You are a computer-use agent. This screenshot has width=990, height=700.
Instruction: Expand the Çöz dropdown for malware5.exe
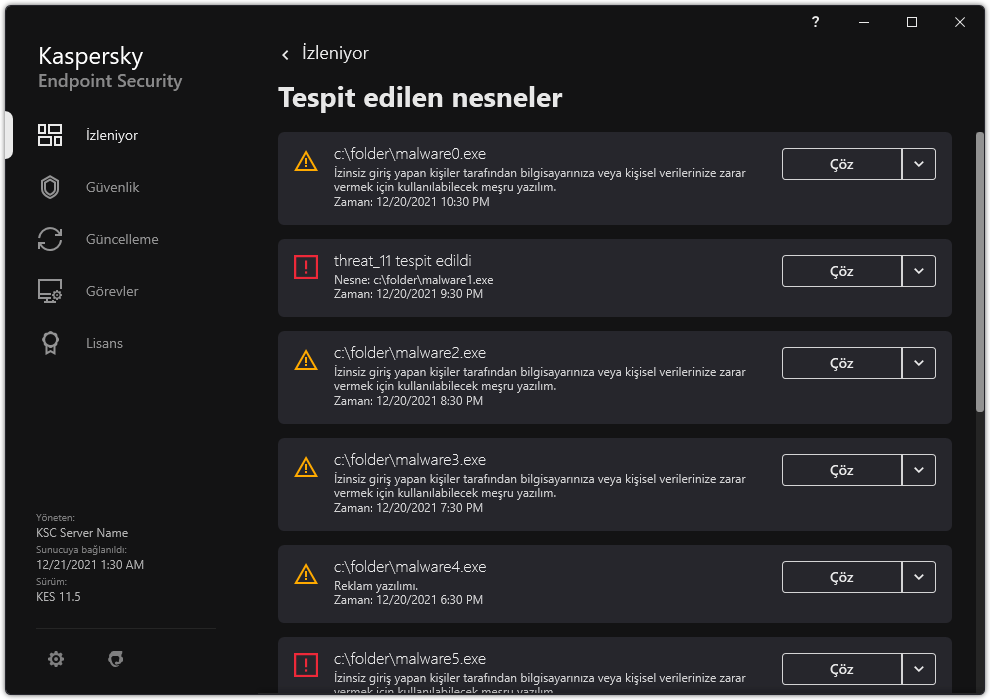click(919, 669)
